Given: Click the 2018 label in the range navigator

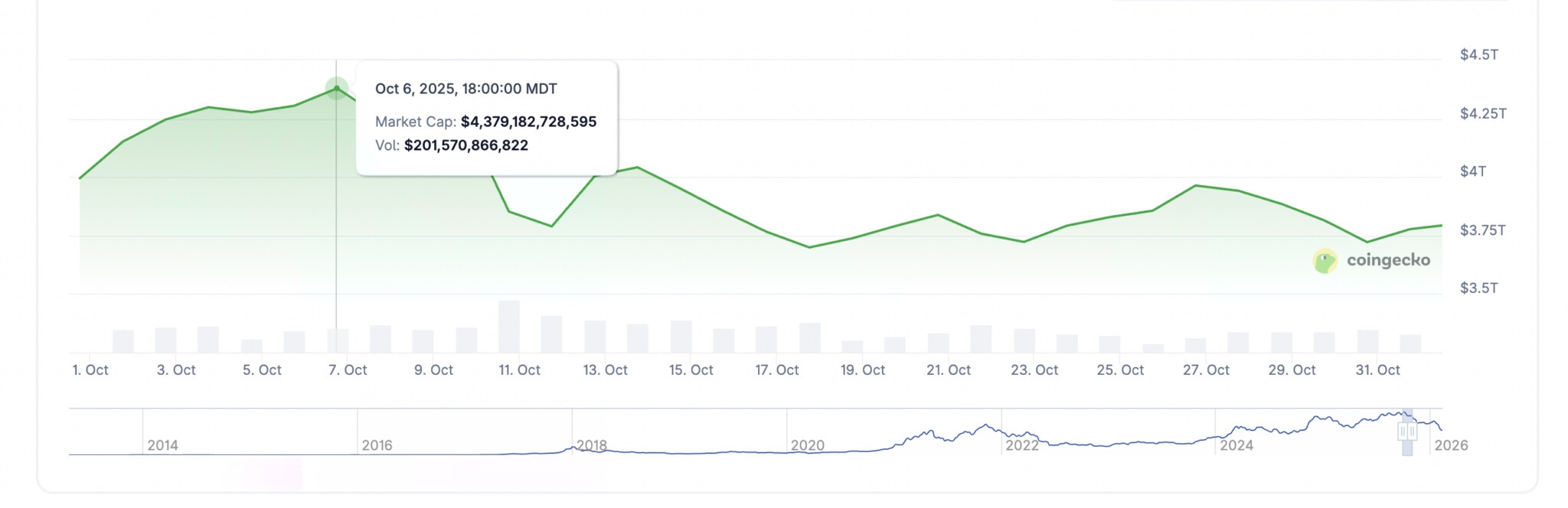Looking at the screenshot, I should (x=592, y=445).
